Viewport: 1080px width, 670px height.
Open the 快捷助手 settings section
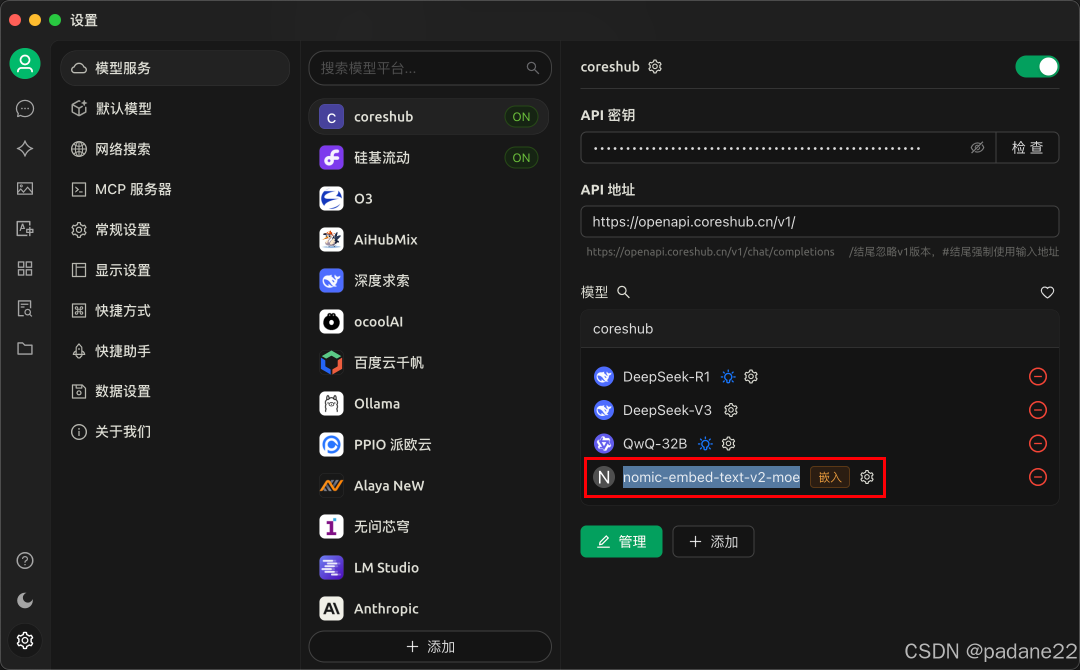tap(175, 351)
